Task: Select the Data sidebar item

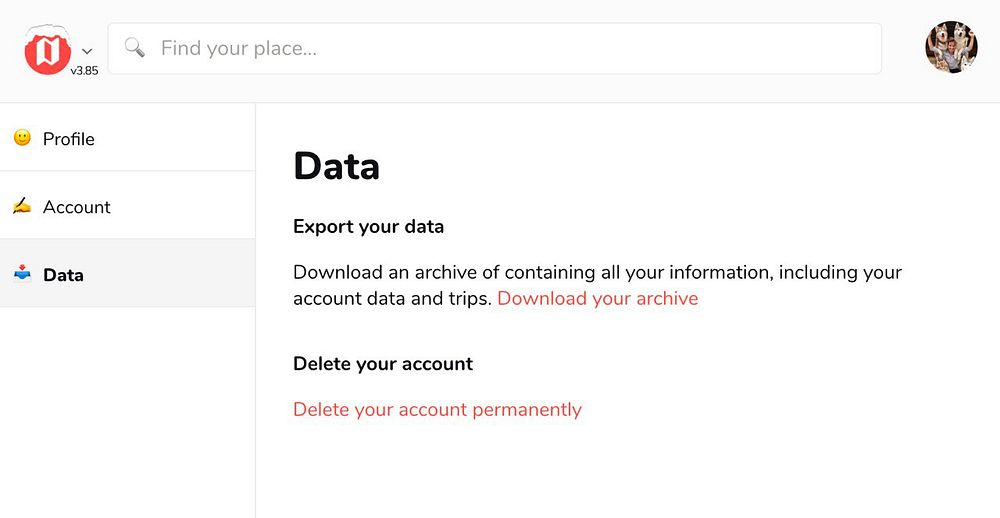Action: 64,275
